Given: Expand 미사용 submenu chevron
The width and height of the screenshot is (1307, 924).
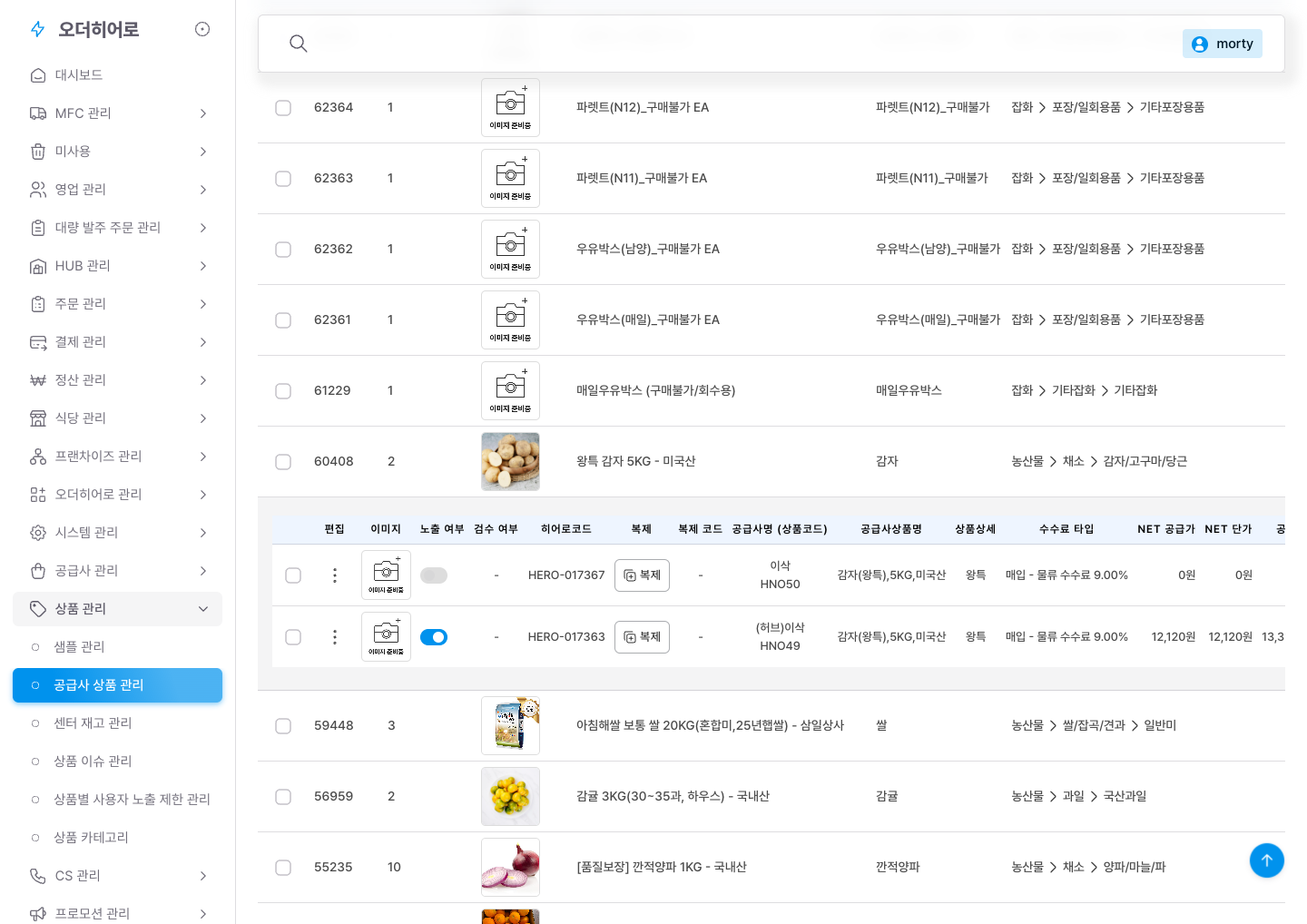Looking at the screenshot, I should (203, 152).
